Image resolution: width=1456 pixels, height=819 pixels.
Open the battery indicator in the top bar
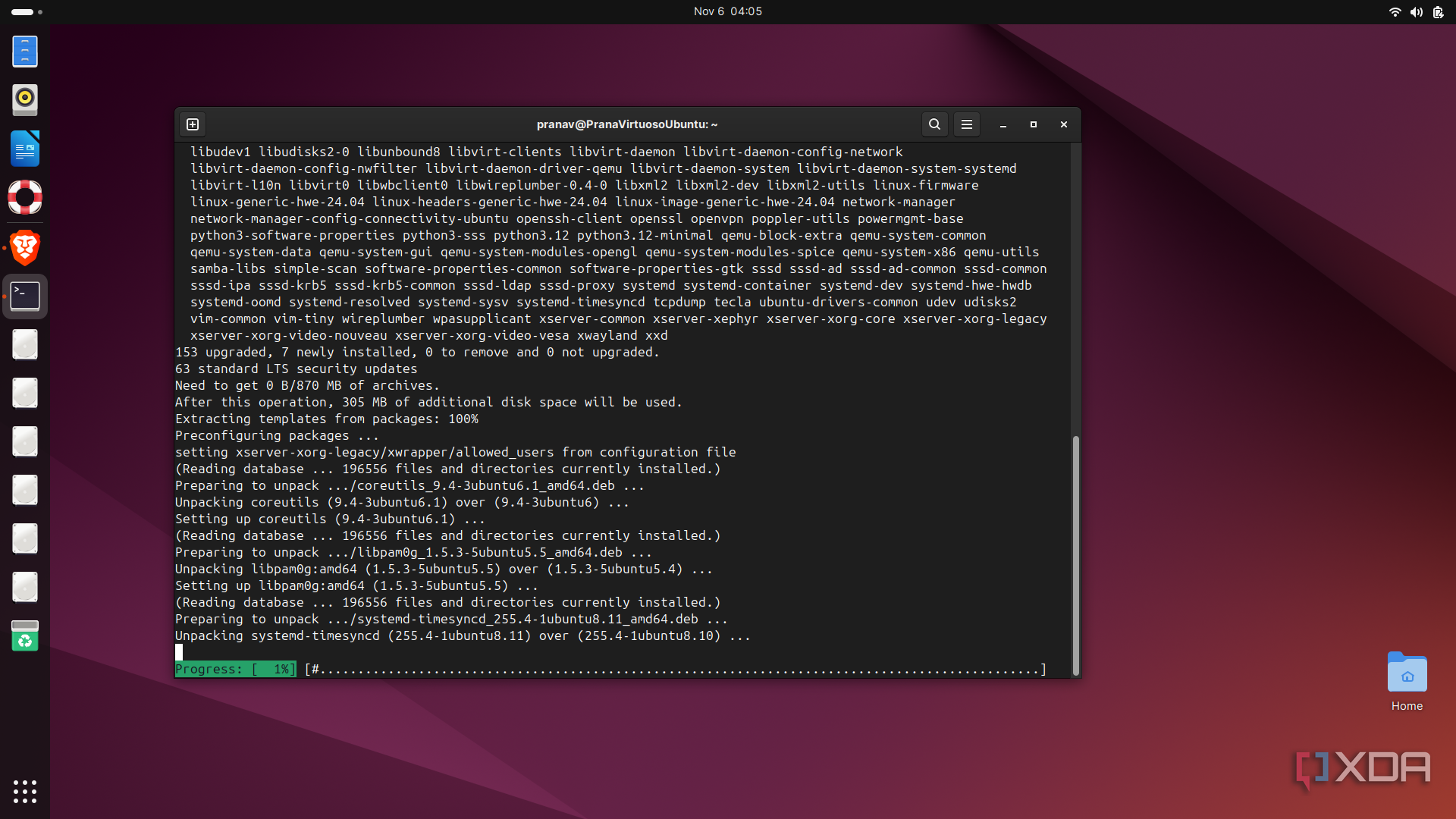click(x=1438, y=11)
